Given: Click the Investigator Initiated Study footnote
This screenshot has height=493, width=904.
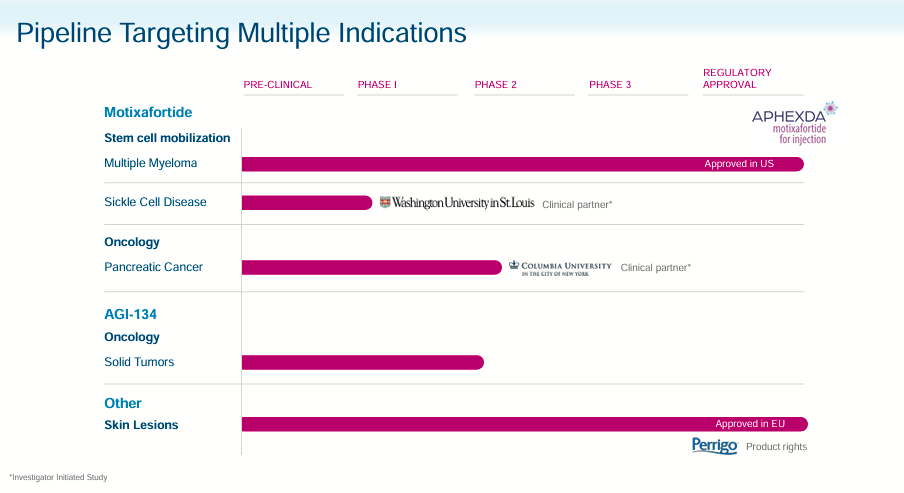Looking at the screenshot, I should click(x=59, y=477).
